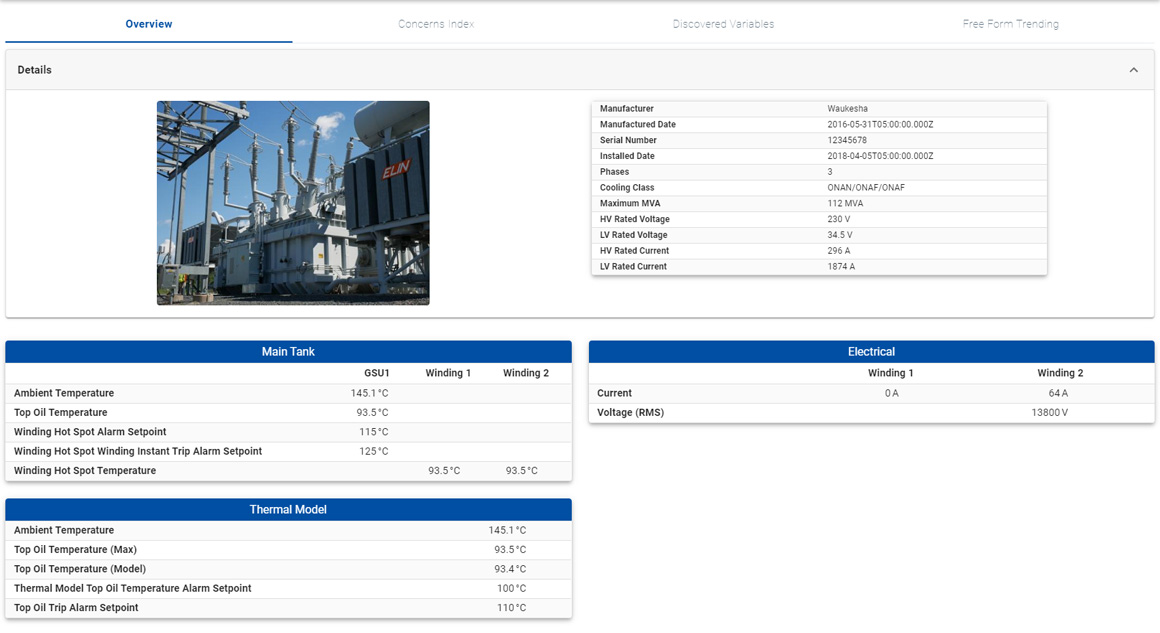The height and width of the screenshot is (633, 1160).
Task: Select the Main Tank panel header
Action: pyautogui.click(x=289, y=352)
